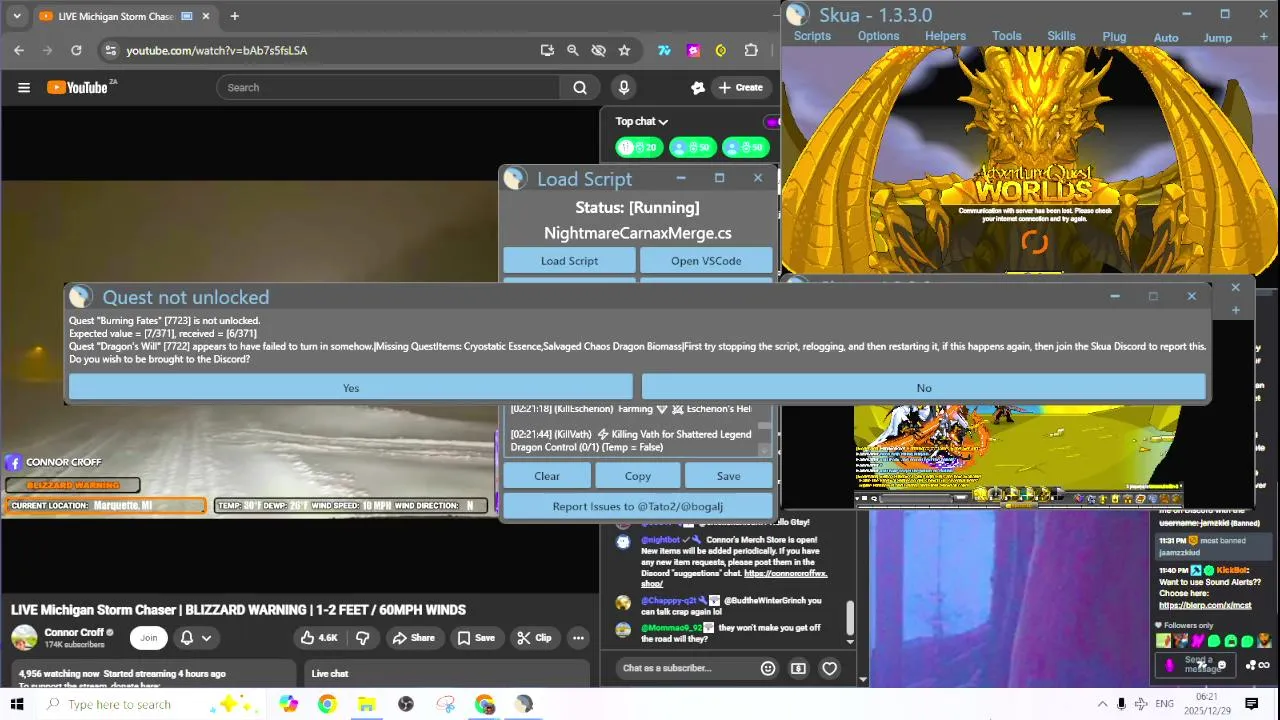
Task: Open a new Chrome tab
Action: (x=234, y=16)
